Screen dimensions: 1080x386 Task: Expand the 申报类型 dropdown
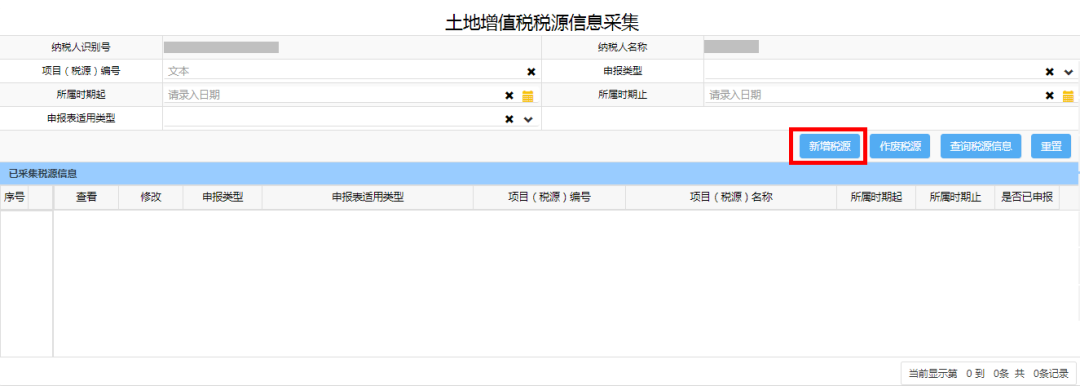pyautogui.click(x=1068, y=72)
